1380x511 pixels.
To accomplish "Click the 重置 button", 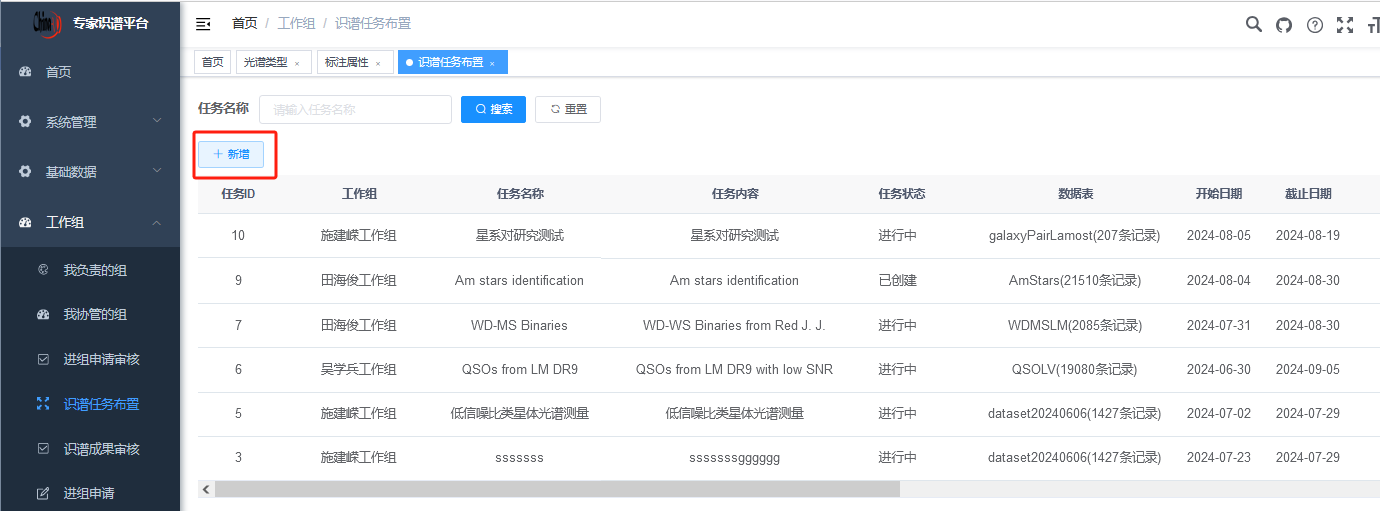I will [x=567, y=109].
